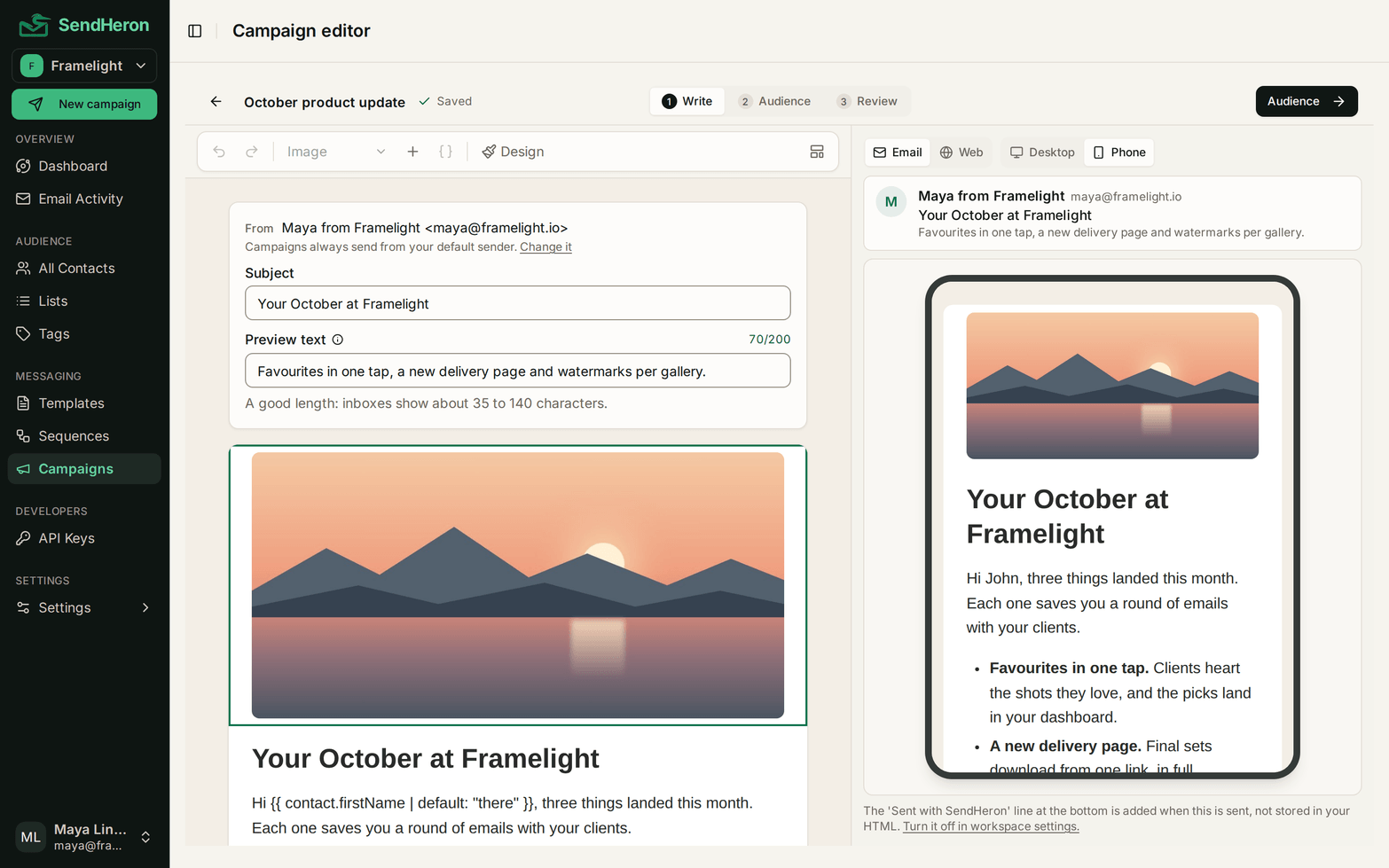Click the Change it sender link

[545, 247]
